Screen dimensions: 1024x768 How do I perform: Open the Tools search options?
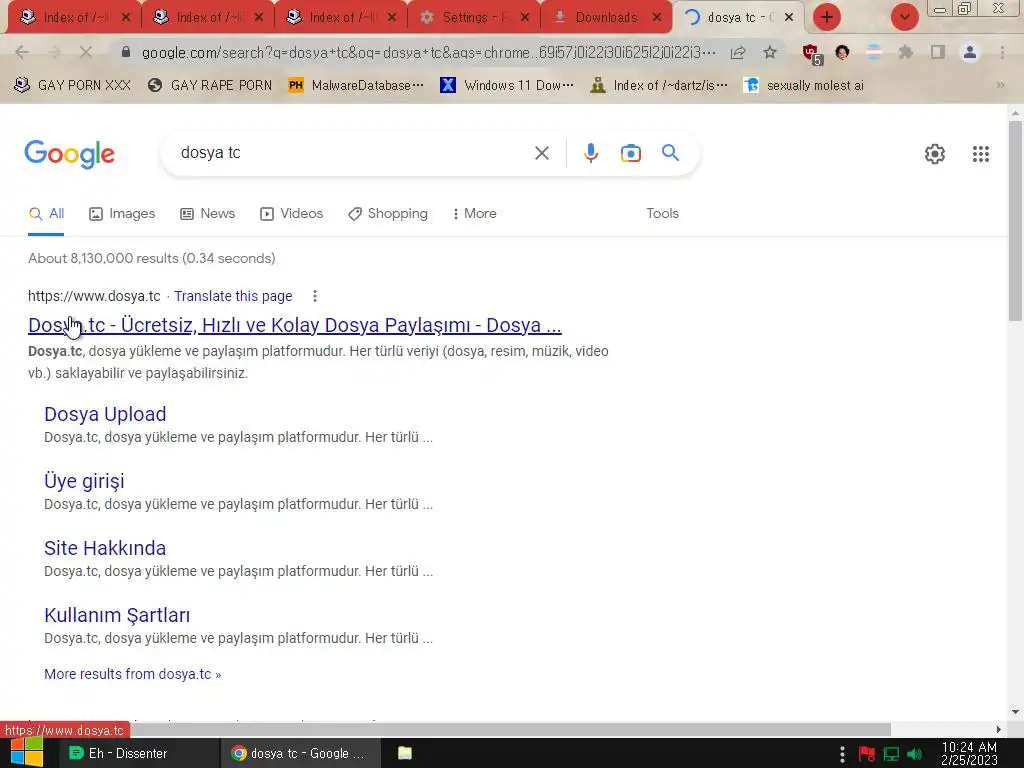662,214
